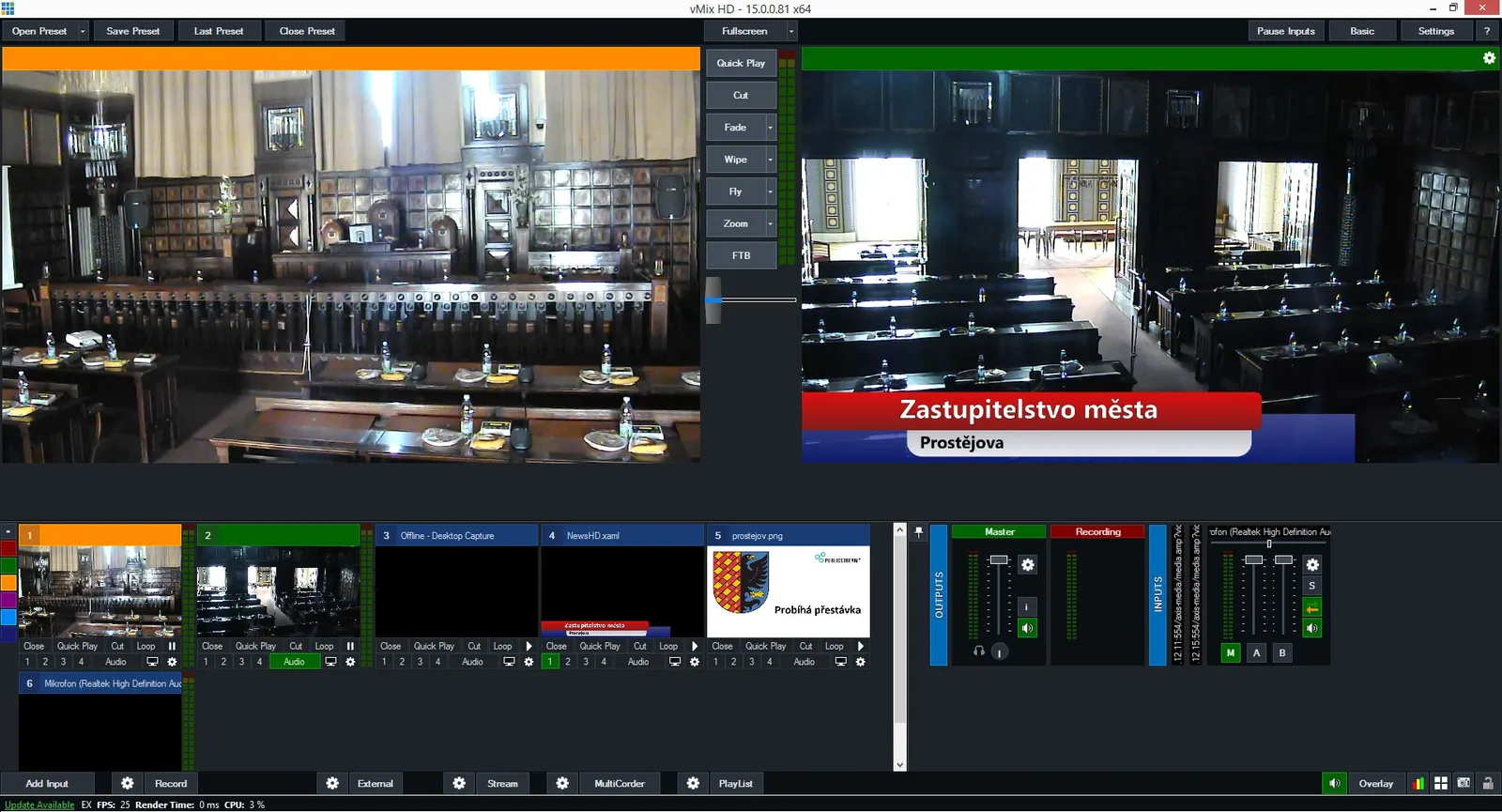1502x812 pixels.
Task: Toggle bus B for microphone input
Action: coord(1282,652)
